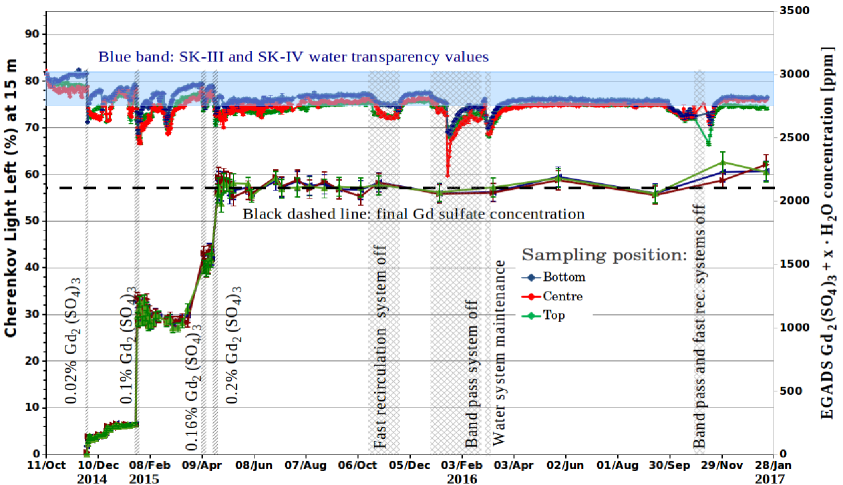The width and height of the screenshot is (843, 485).
Task: Click the '0.1% Gd2(SO4)3' vertical label
Action: [127, 345]
